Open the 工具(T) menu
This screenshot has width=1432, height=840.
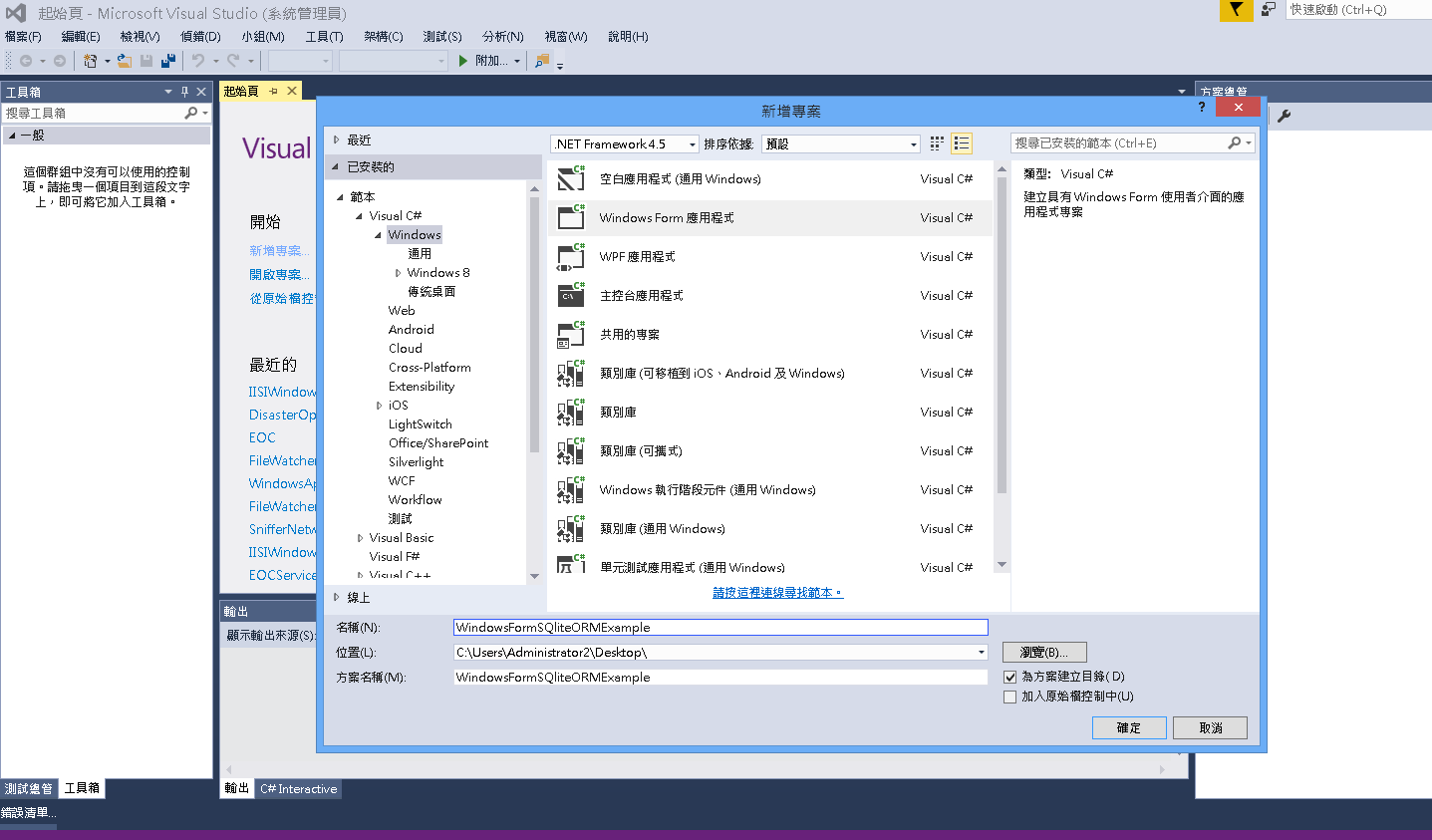point(324,37)
